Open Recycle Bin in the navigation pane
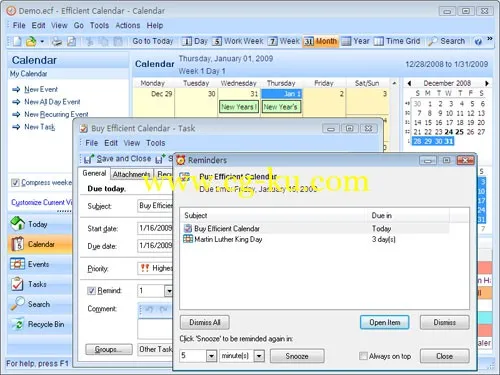 pyautogui.click(x=39, y=324)
